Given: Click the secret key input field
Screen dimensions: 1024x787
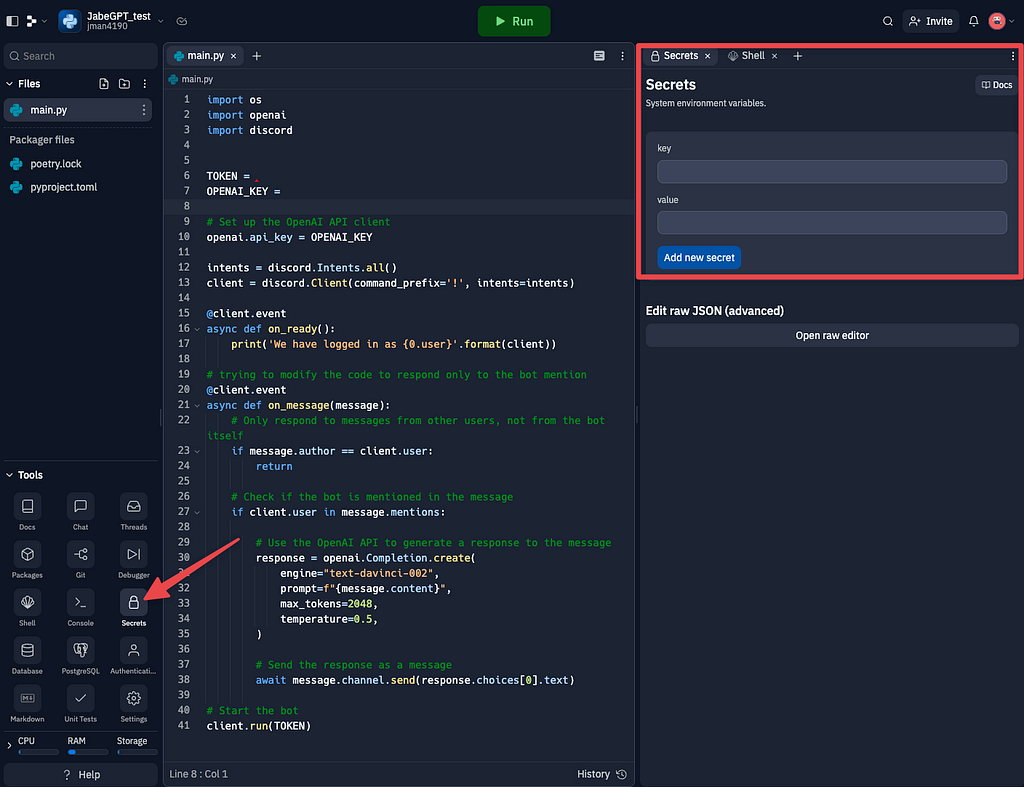Looking at the screenshot, I should click(x=831, y=172).
